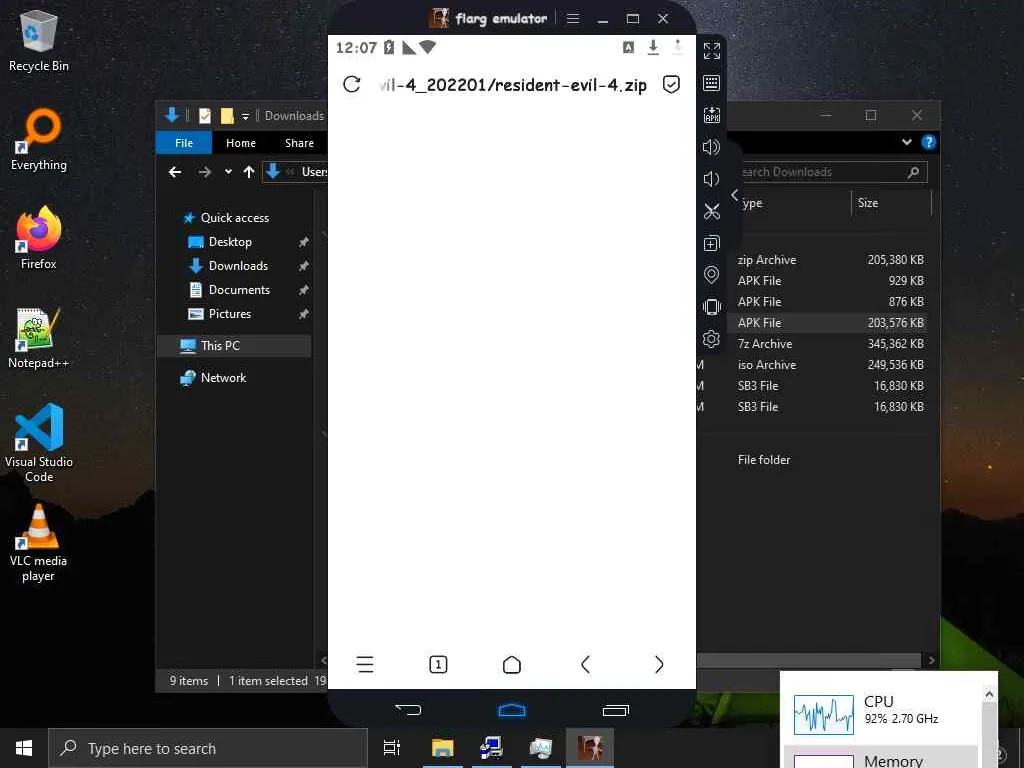1024x768 pixels.
Task: Open the emulator browser hamburger menu
Action: coord(365,664)
